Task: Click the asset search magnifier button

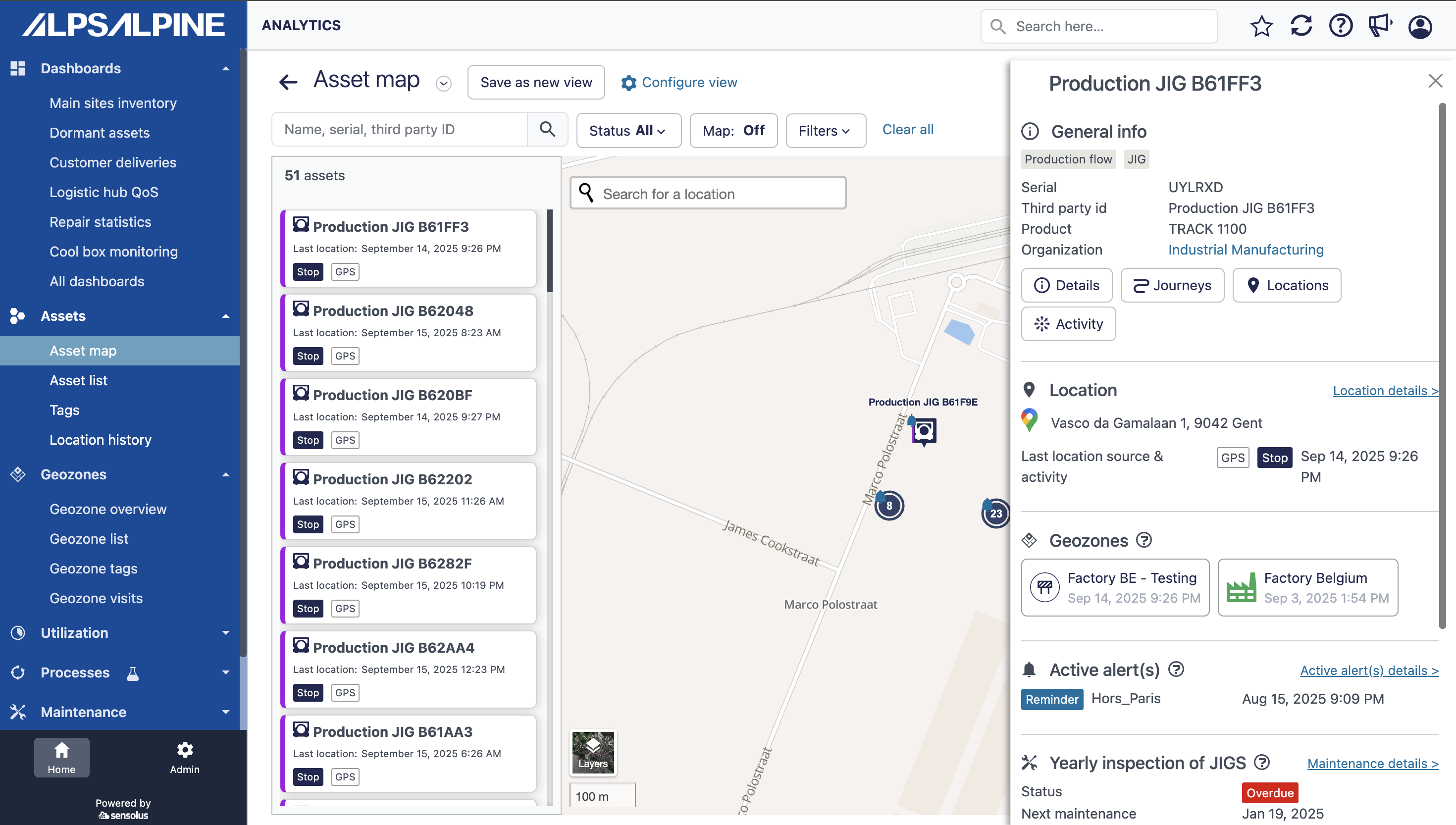Action: (x=547, y=130)
